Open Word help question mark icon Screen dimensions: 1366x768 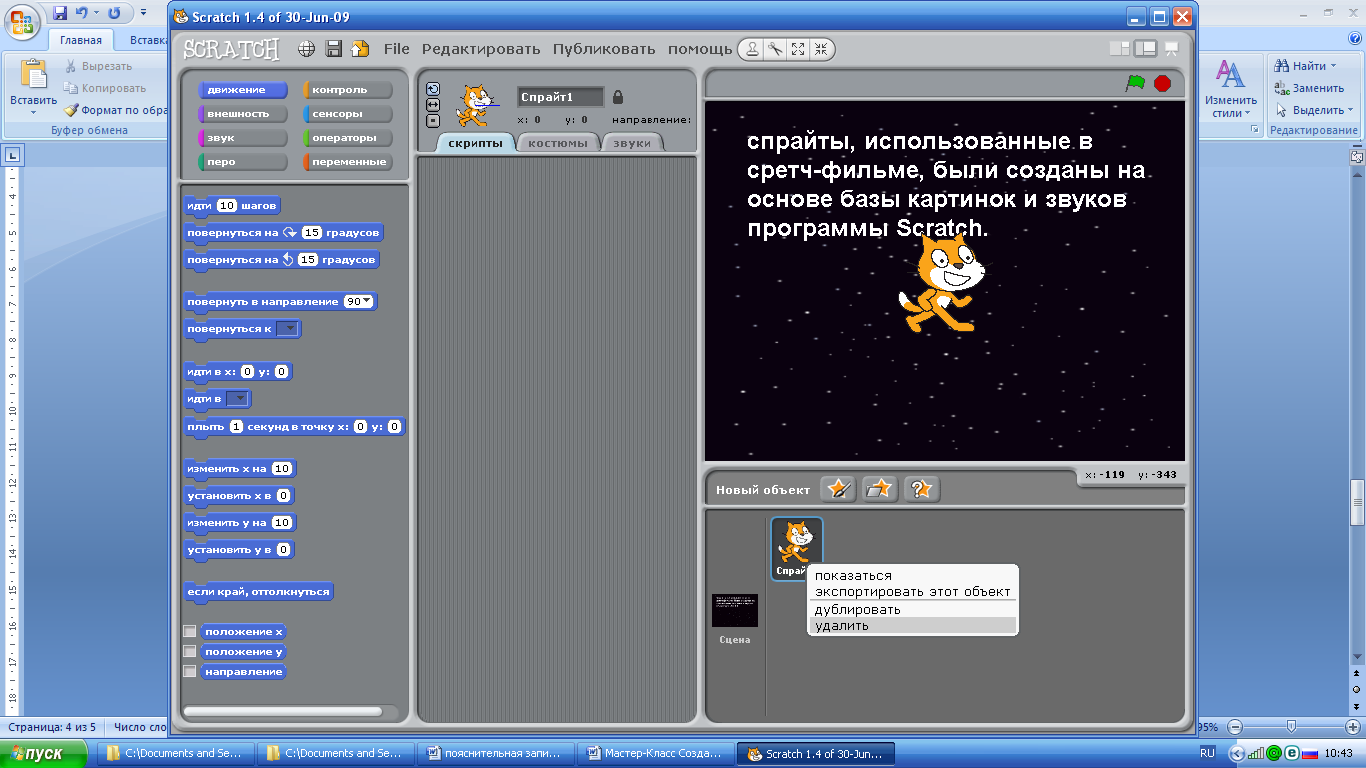coord(1353,39)
